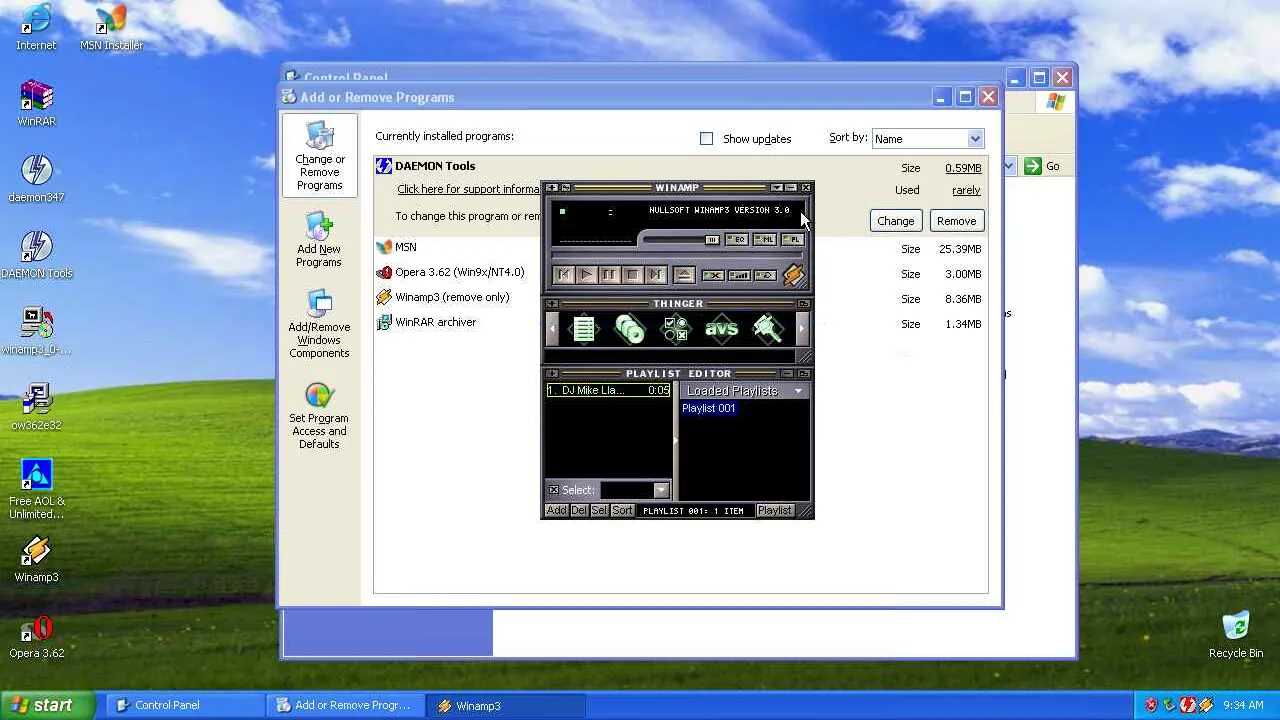The height and width of the screenshot is (720, 1280).
Task: Click the Winamp lightning logo in the player
Action: pos(793,275)
